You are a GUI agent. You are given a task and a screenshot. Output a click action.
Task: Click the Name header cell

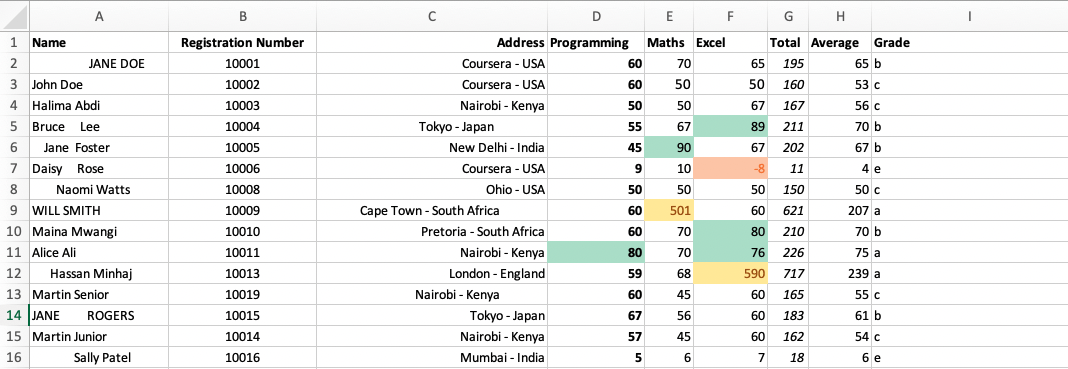pos(99,42)
